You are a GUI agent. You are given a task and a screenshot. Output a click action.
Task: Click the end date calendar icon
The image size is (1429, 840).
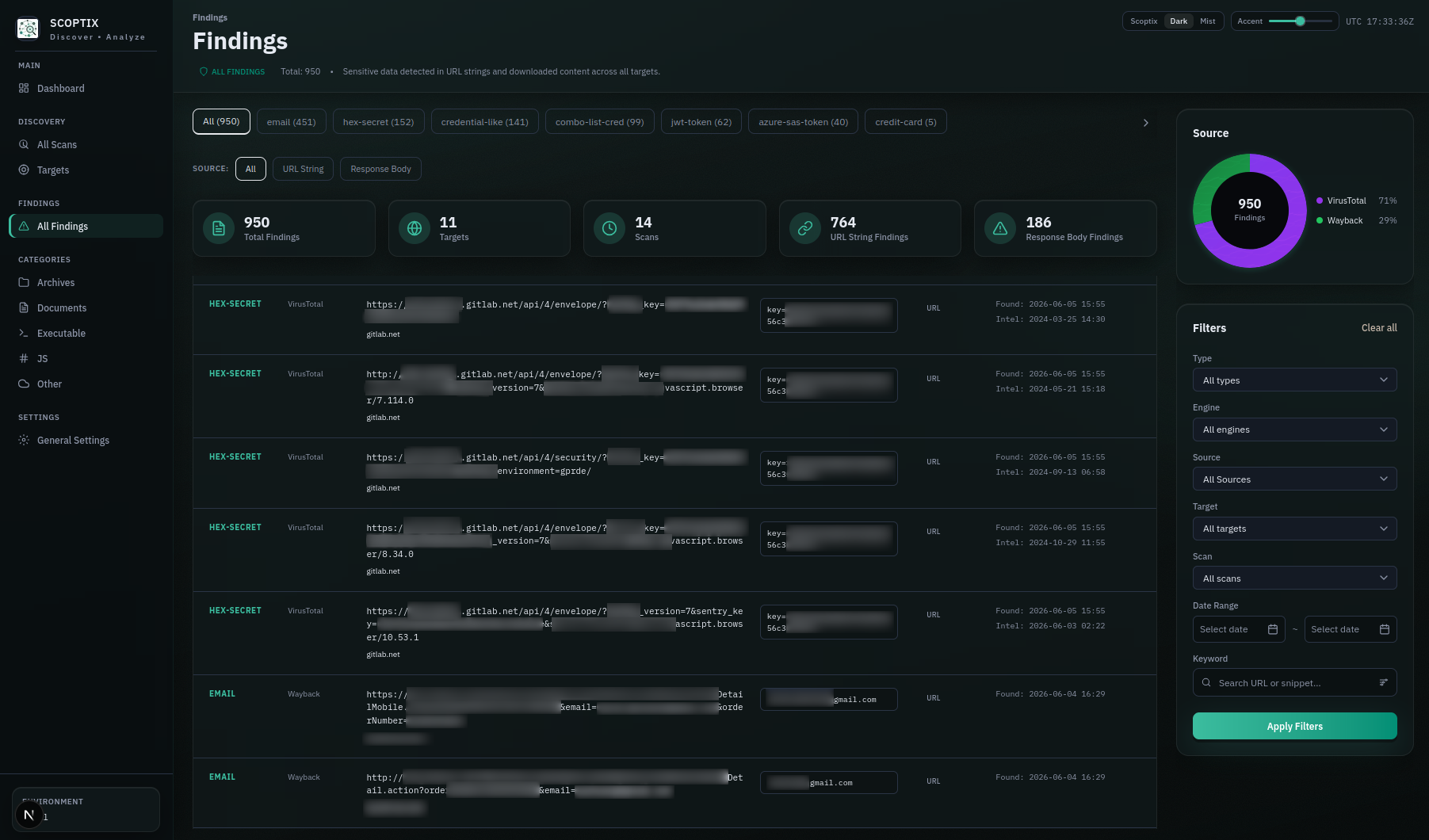point(1385,629)
